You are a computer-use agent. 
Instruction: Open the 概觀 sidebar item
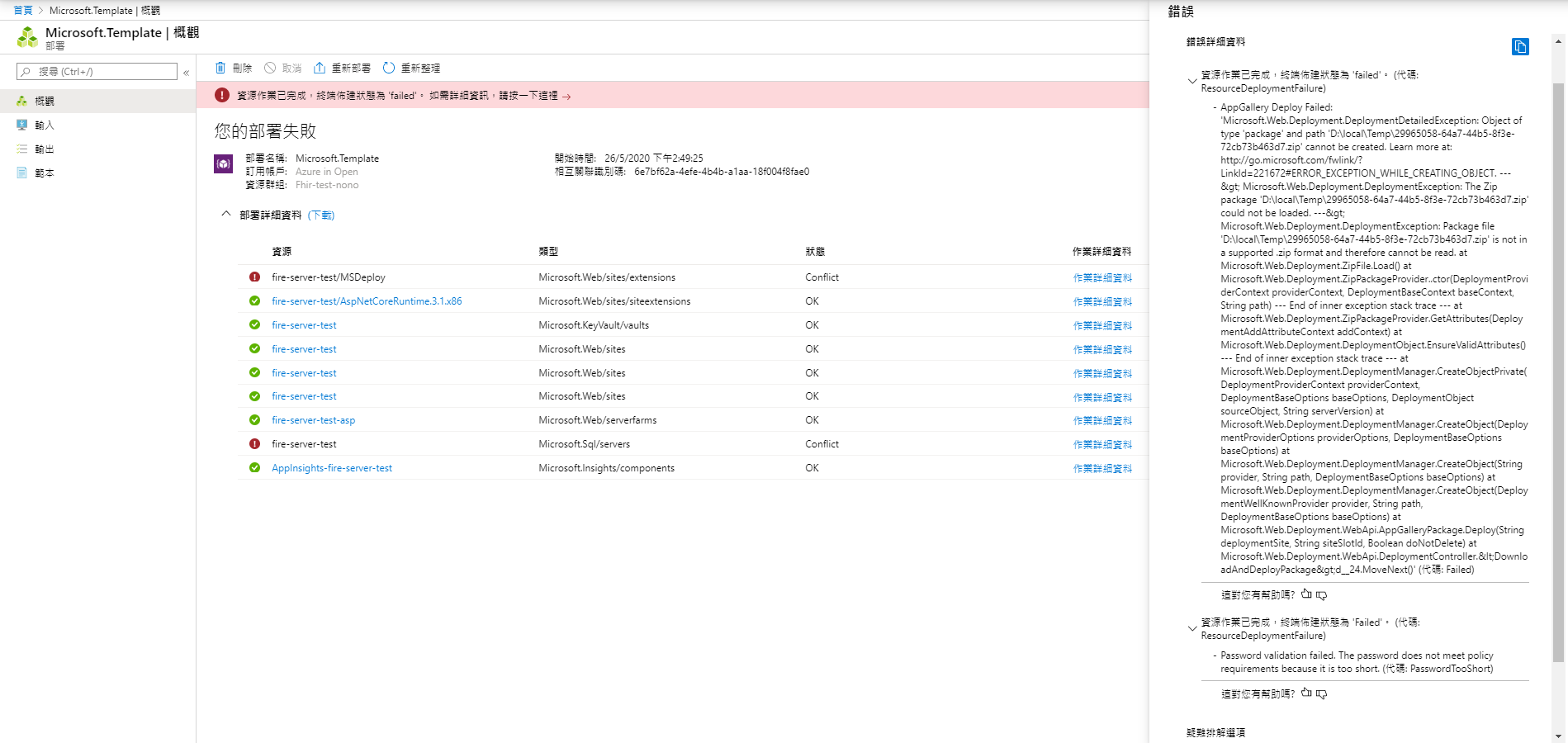97,101
